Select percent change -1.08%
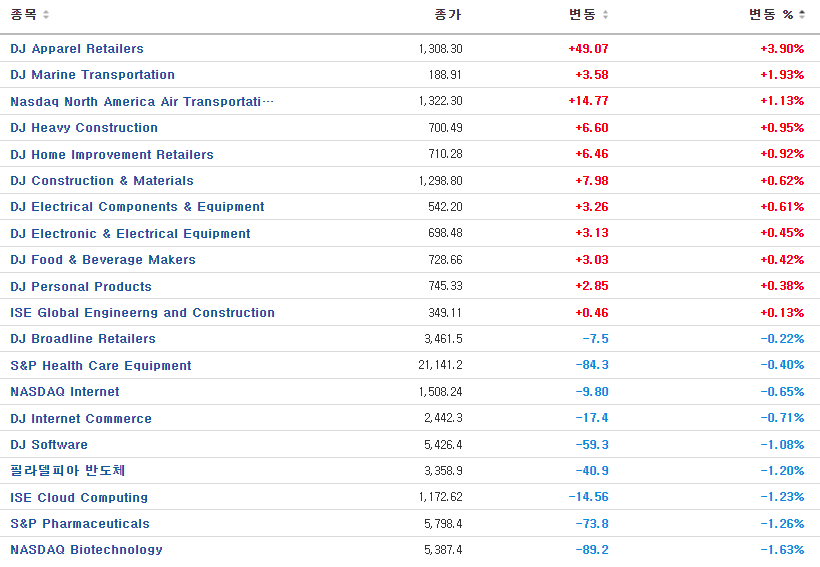The width and height of the screenshot is (820, 567). pos(782,445)
